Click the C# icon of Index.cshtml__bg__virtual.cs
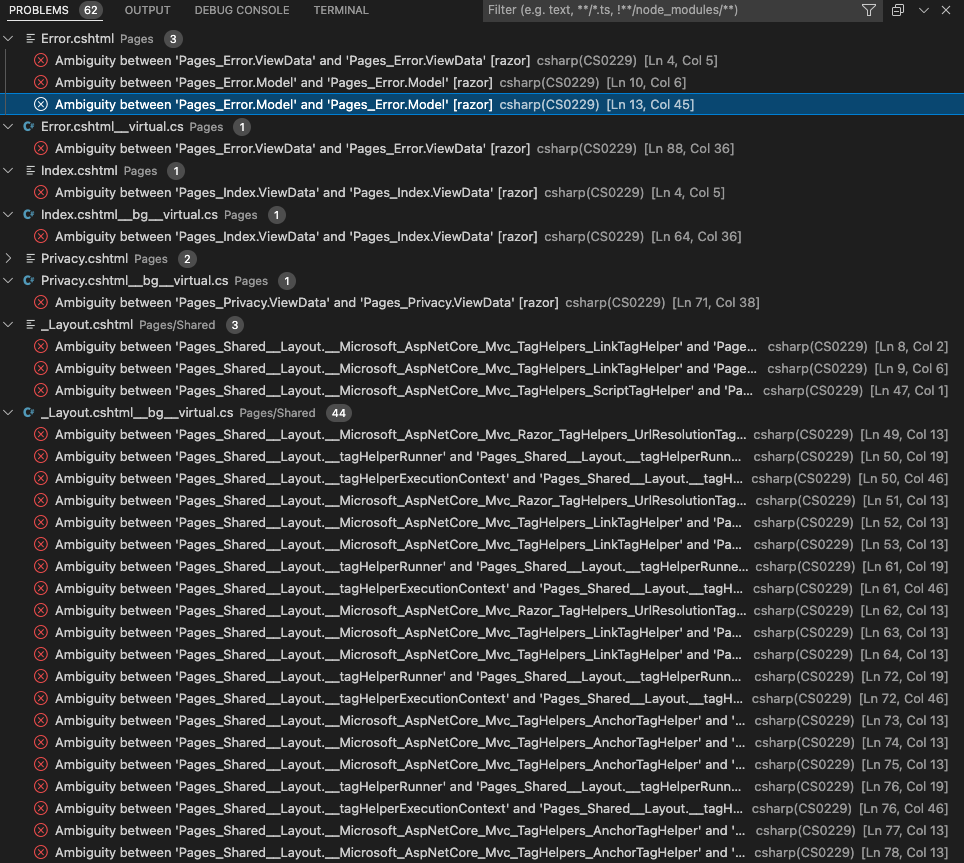This screenshot has height=863, width=964. point(29,215)
